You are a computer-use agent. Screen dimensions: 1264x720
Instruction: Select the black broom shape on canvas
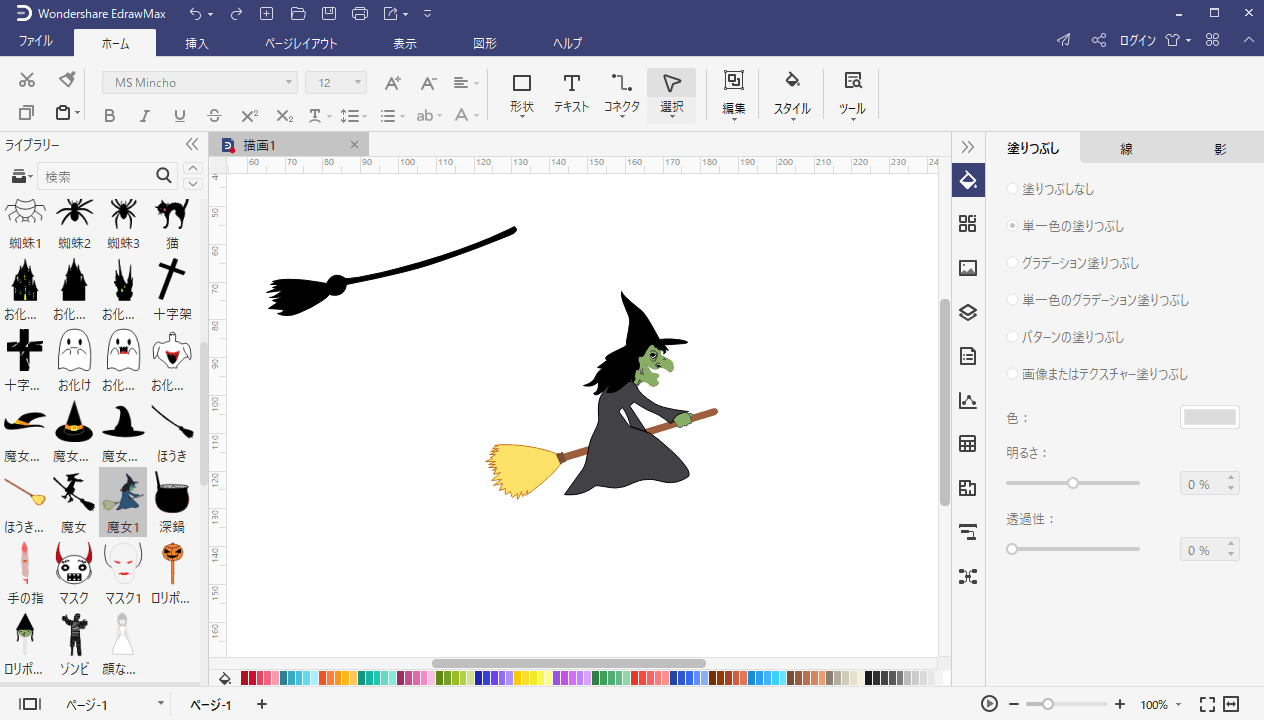(x=391, y=271)
